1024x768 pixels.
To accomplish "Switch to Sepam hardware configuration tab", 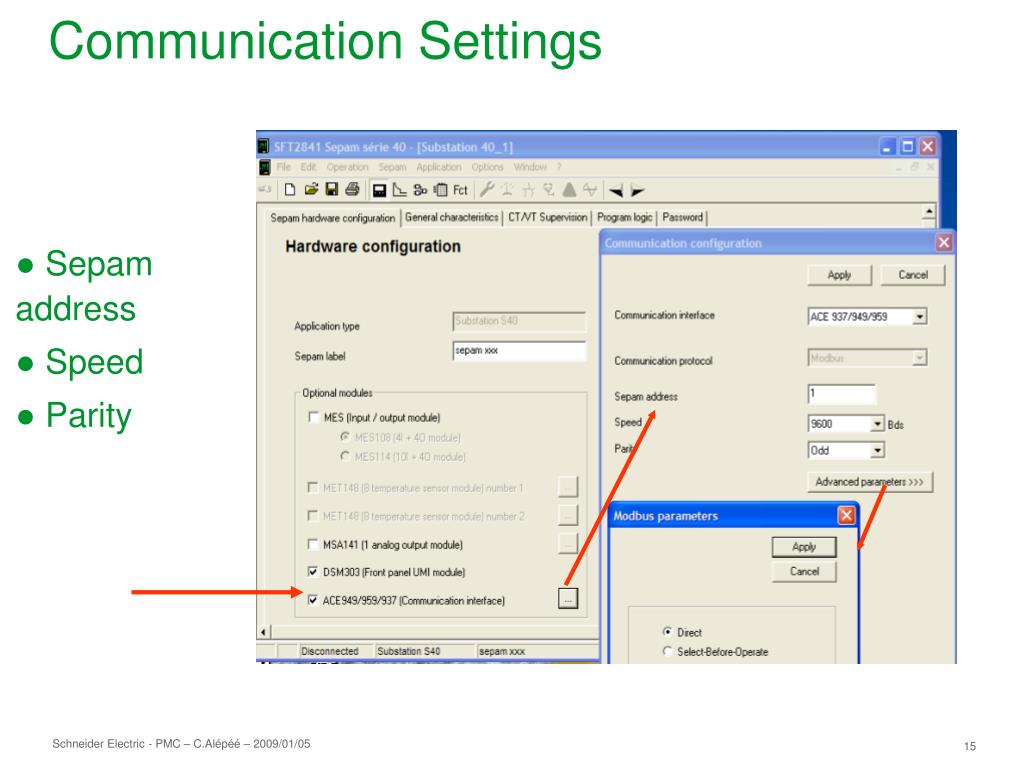I will (x=332, y=218).
